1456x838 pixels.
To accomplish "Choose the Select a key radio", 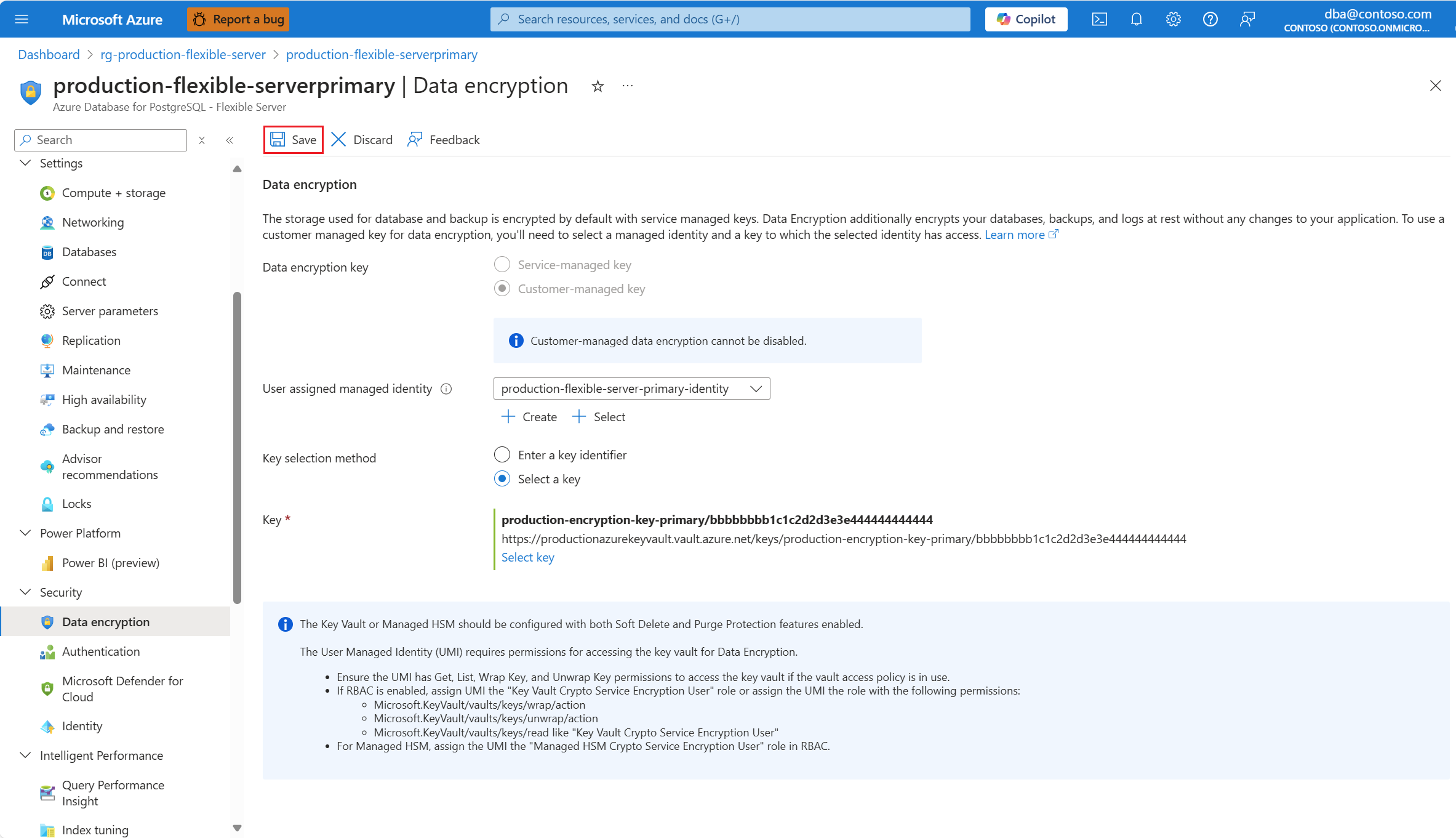I will [x=502, y=479].
